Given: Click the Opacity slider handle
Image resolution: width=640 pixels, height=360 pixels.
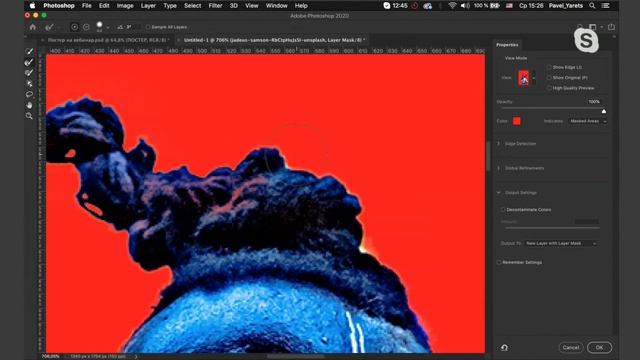Looking at the screenshot, I should point(604,111).
